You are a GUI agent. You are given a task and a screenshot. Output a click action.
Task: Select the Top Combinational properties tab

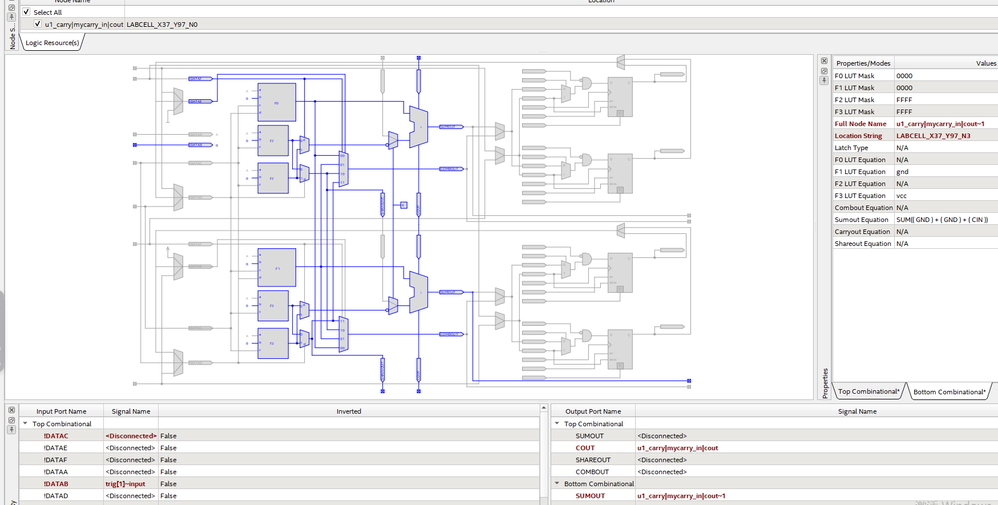pos(868,392)
